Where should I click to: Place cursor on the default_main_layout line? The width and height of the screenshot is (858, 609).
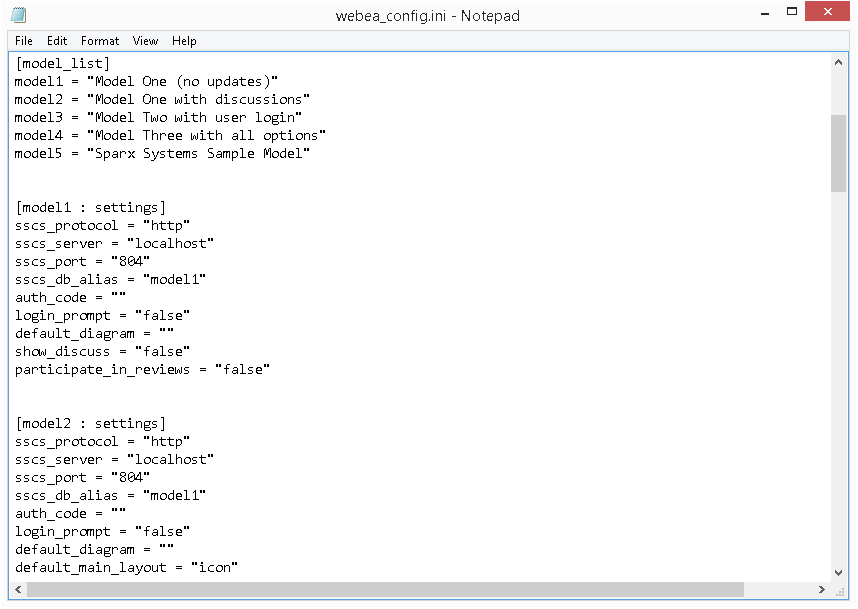(126, 568)
